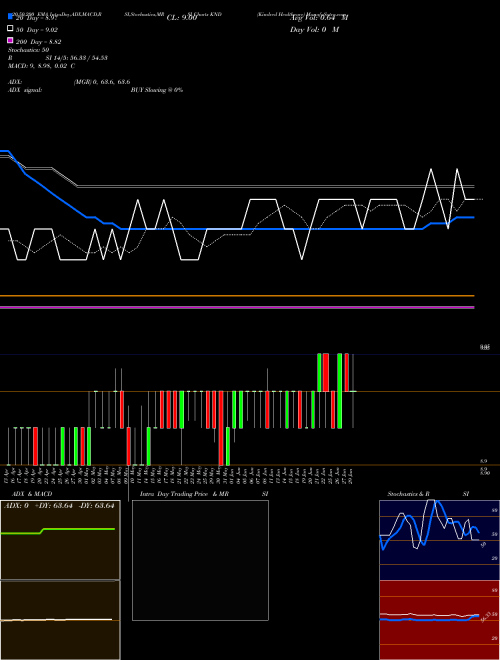Image resolution: width=500 pixels, height=660 pixels.
Task: Select the '200 Day = 8.82' label
Action: pos(38,42)
